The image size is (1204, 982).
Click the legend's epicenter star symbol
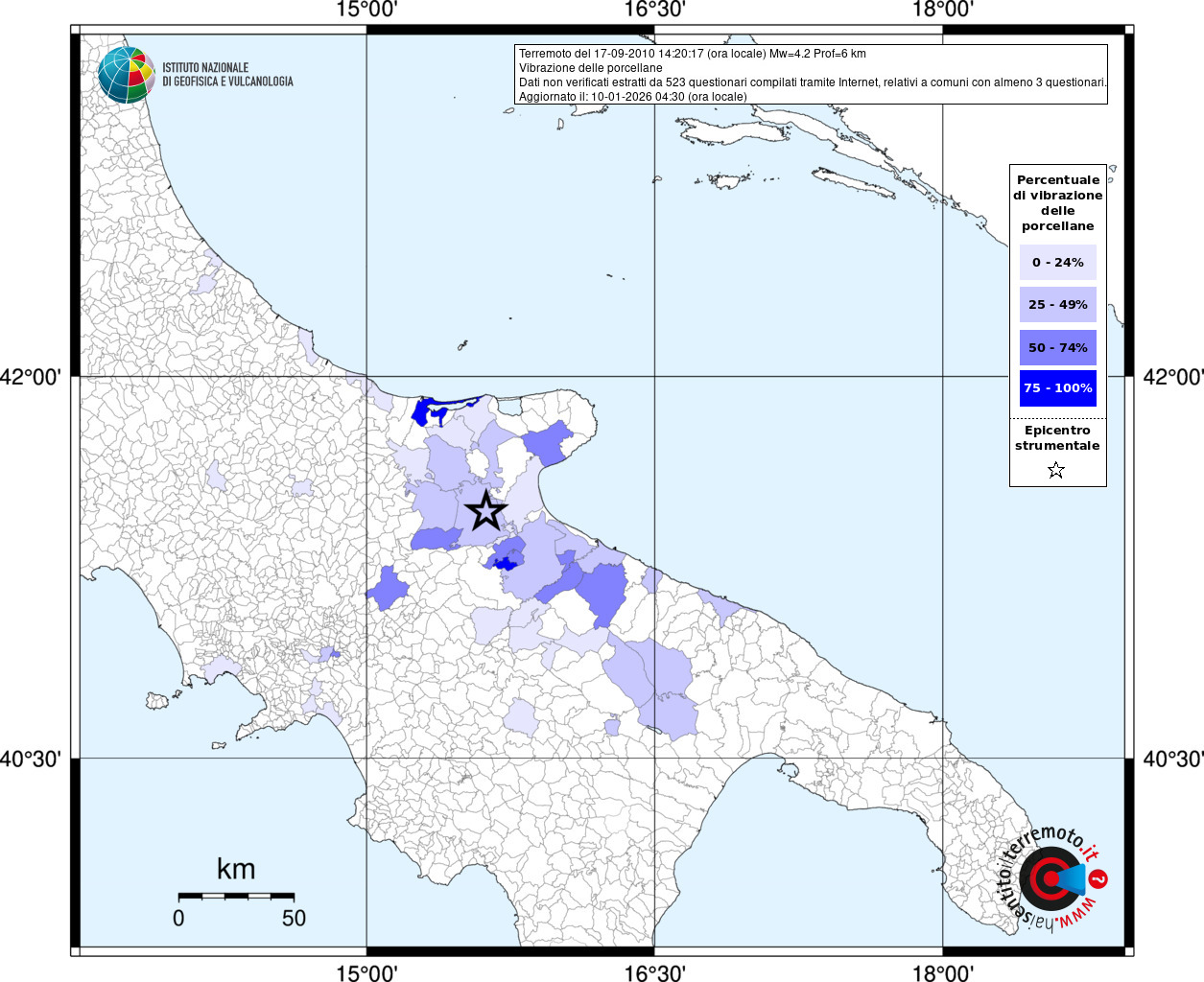[1056, 470]
